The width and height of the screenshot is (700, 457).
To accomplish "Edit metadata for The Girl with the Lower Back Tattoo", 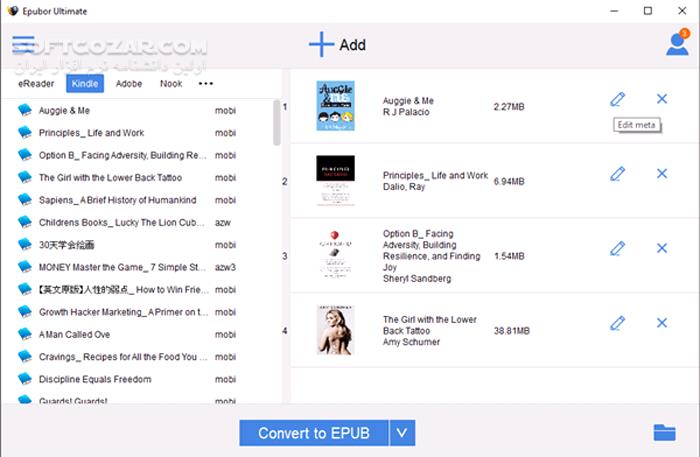I will [x=617, y=323].
